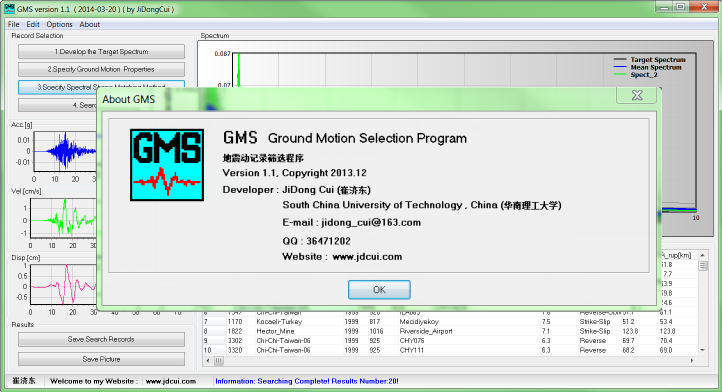Click the table's vertical scrollbar up arrow

(702, 255)
